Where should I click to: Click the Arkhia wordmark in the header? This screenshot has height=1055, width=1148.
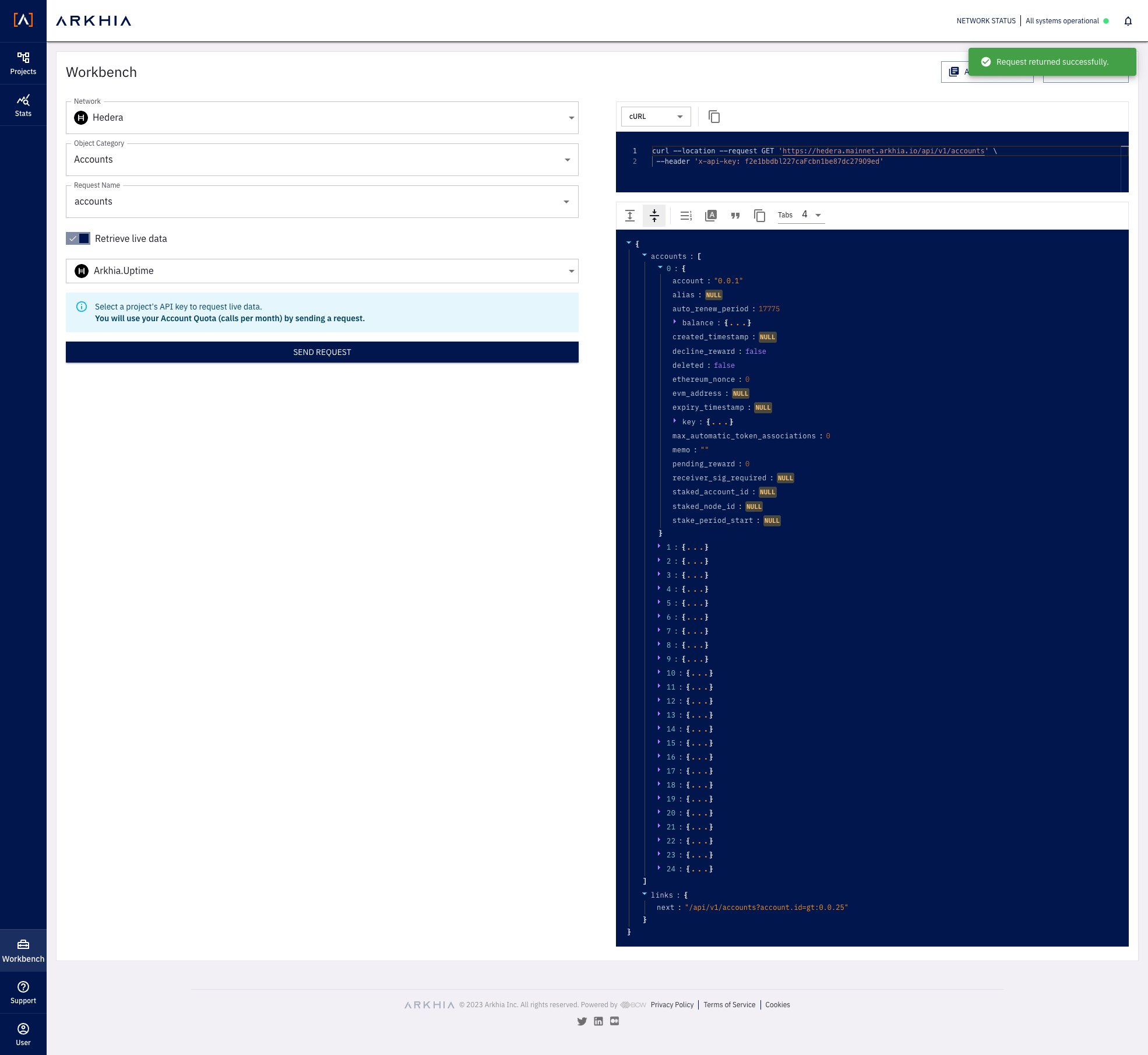tap(93, 21)
